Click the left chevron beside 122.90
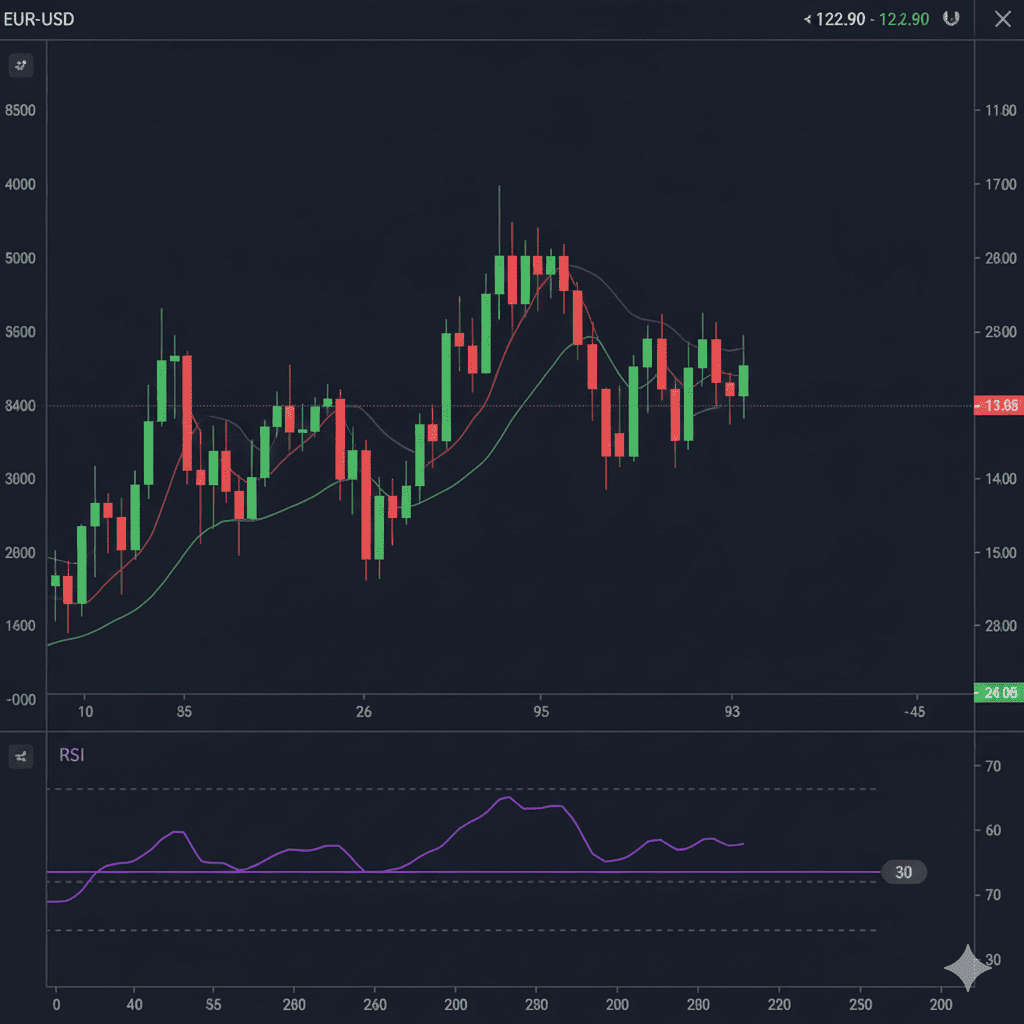Image resolution: width=1024 pixels, height=1024 pixels. click(807, 20)
